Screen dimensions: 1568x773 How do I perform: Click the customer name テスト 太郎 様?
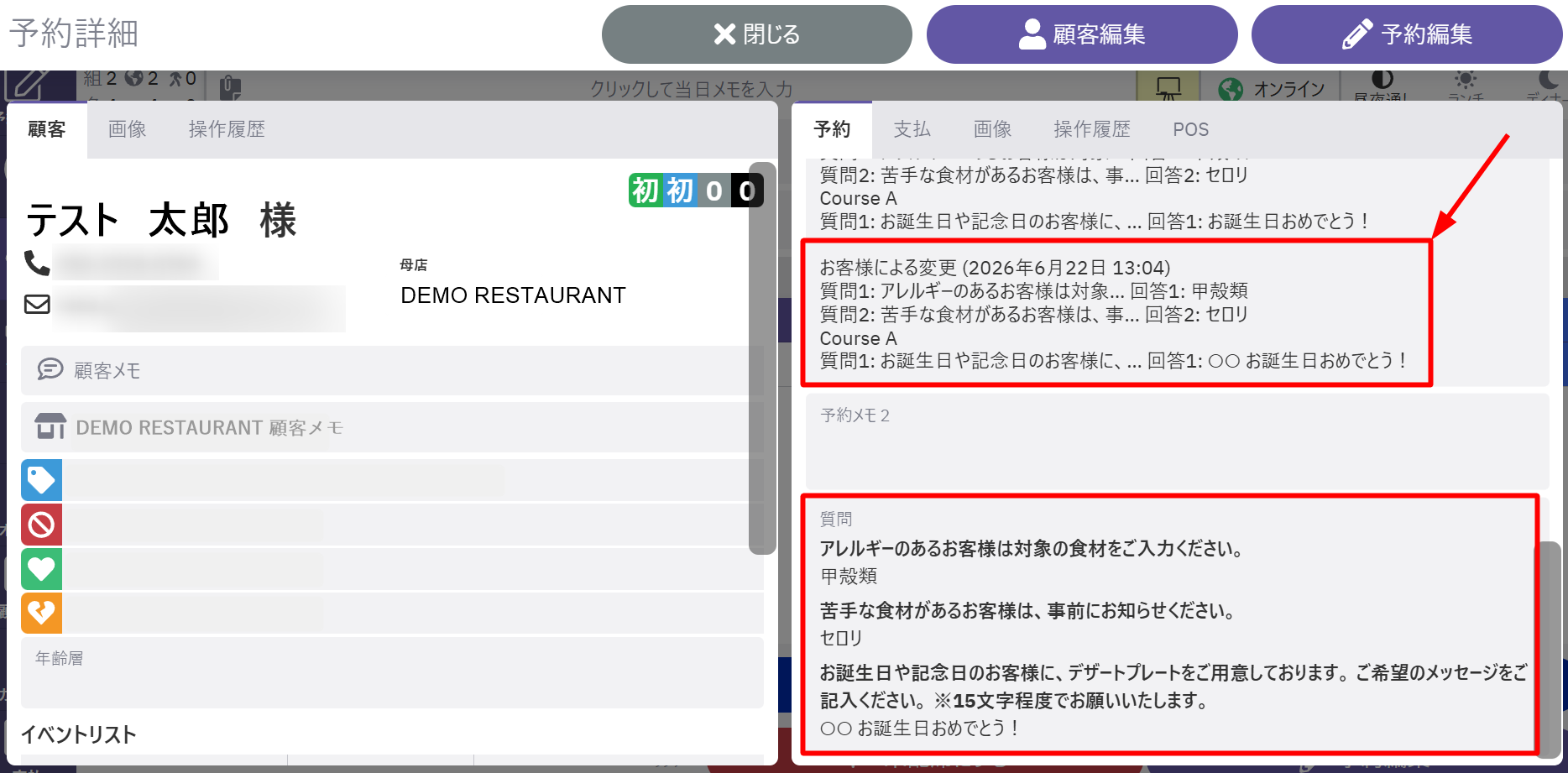click(161, 221)
